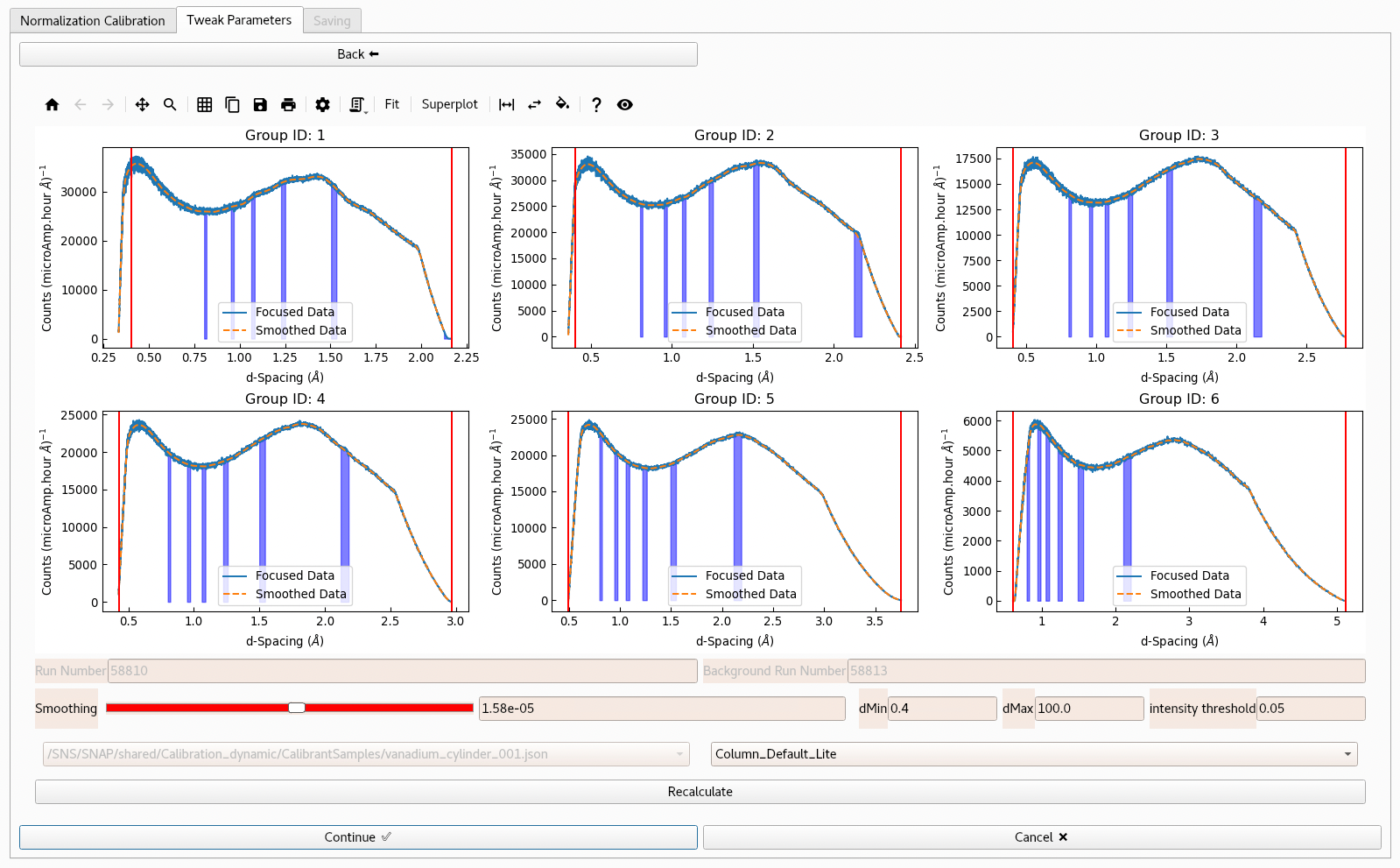Open the generate script dropdown
The width and height of the screenshot is (1400, 868).
pyautogui.click(x=357, y=104)
